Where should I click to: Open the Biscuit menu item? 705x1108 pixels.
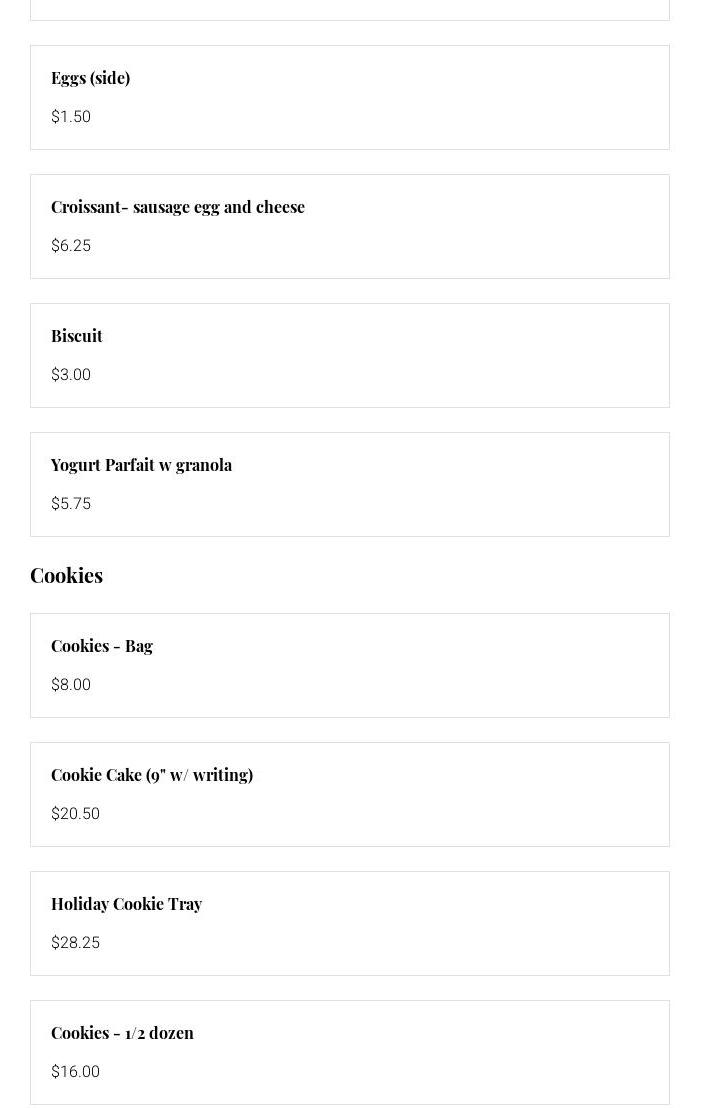coord(77,336)
